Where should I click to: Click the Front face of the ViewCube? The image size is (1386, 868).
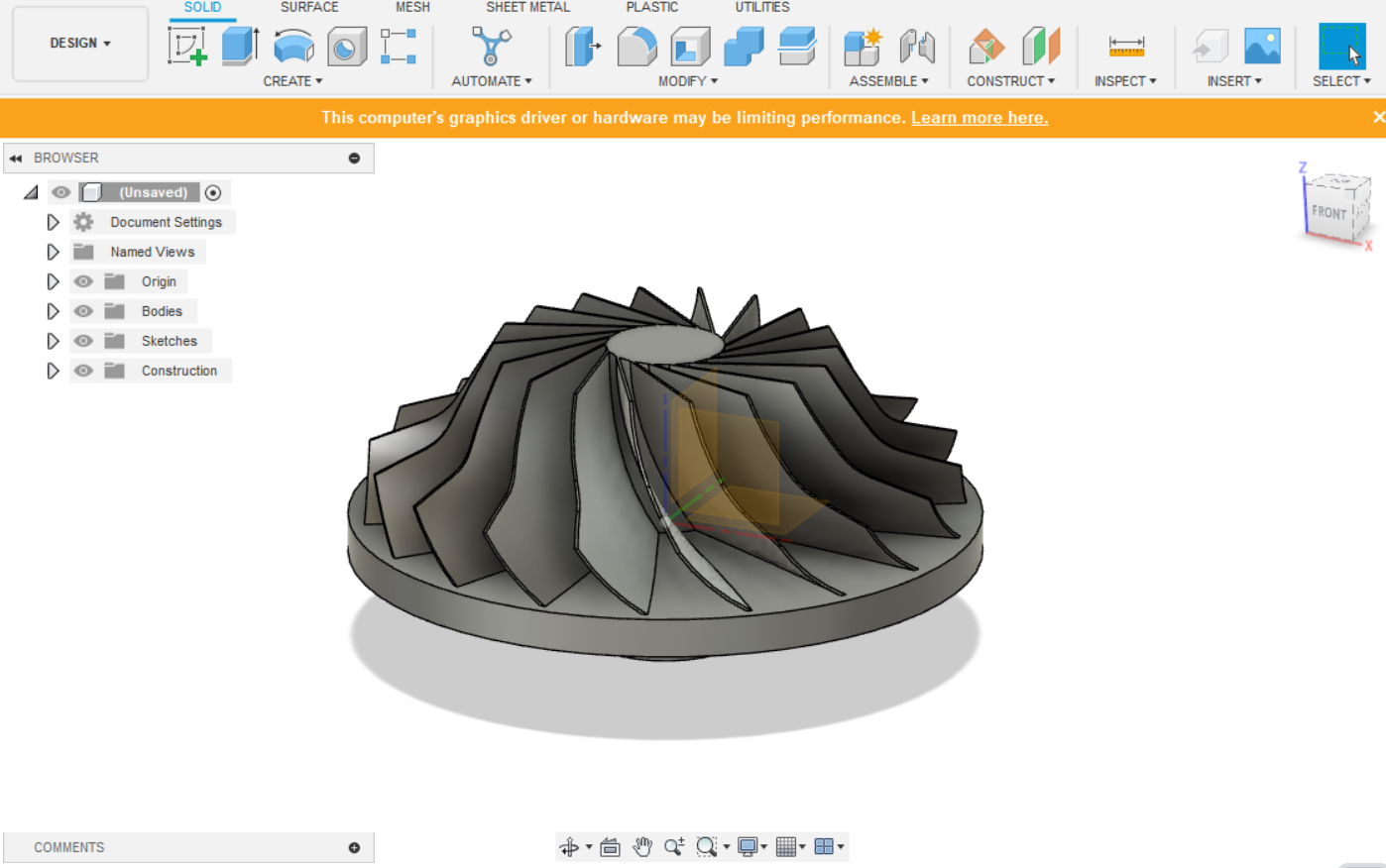click(1331, 211)
